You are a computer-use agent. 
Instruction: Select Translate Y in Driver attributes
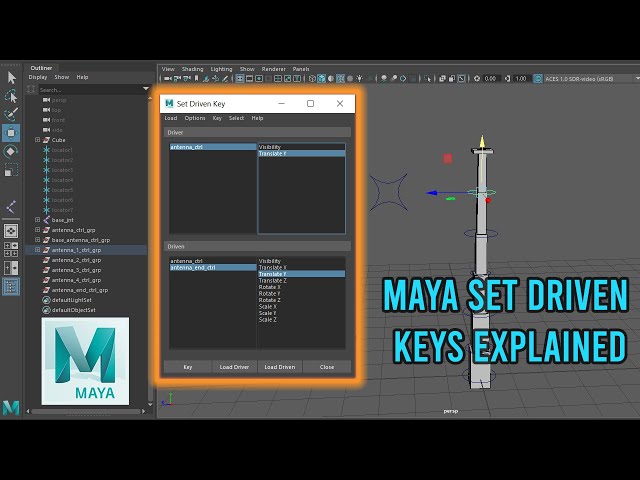click(302, 153)
